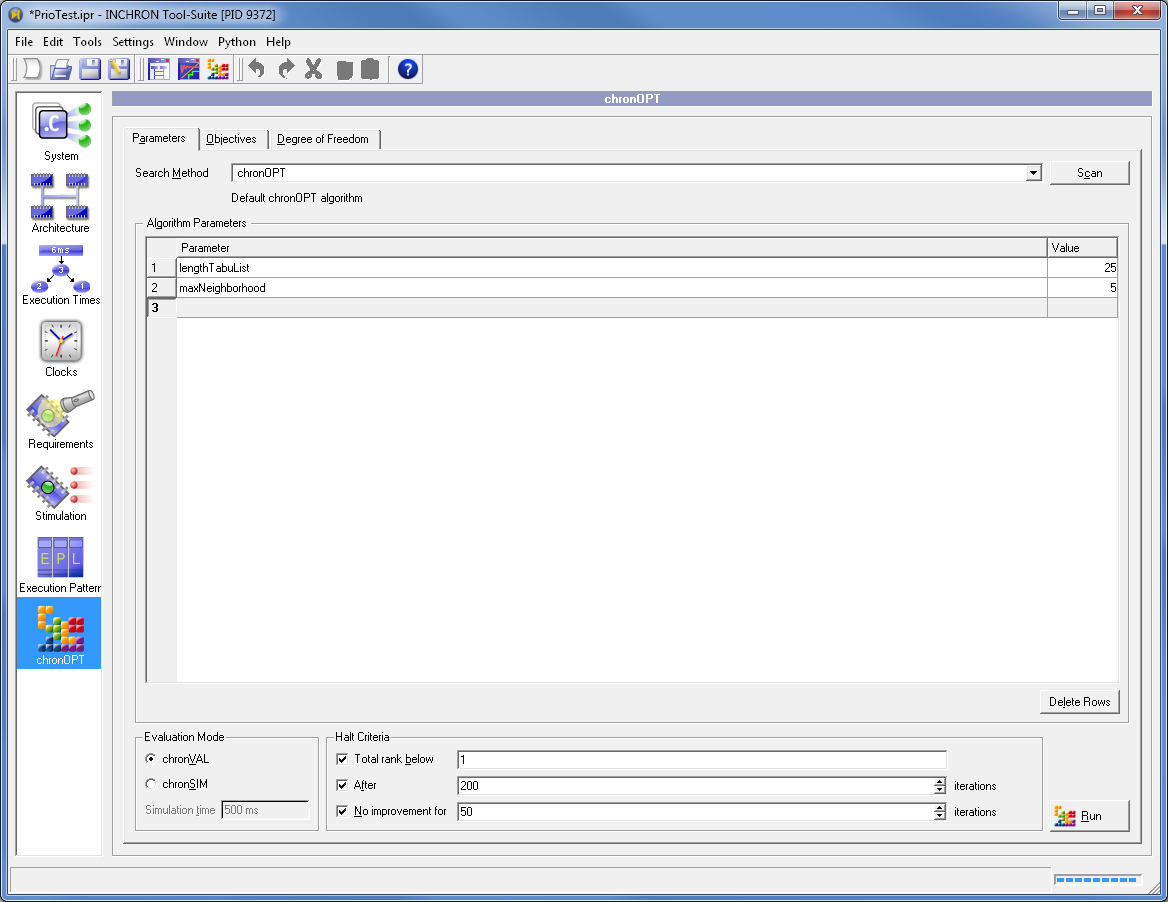Increase the After iterations value

940,781
